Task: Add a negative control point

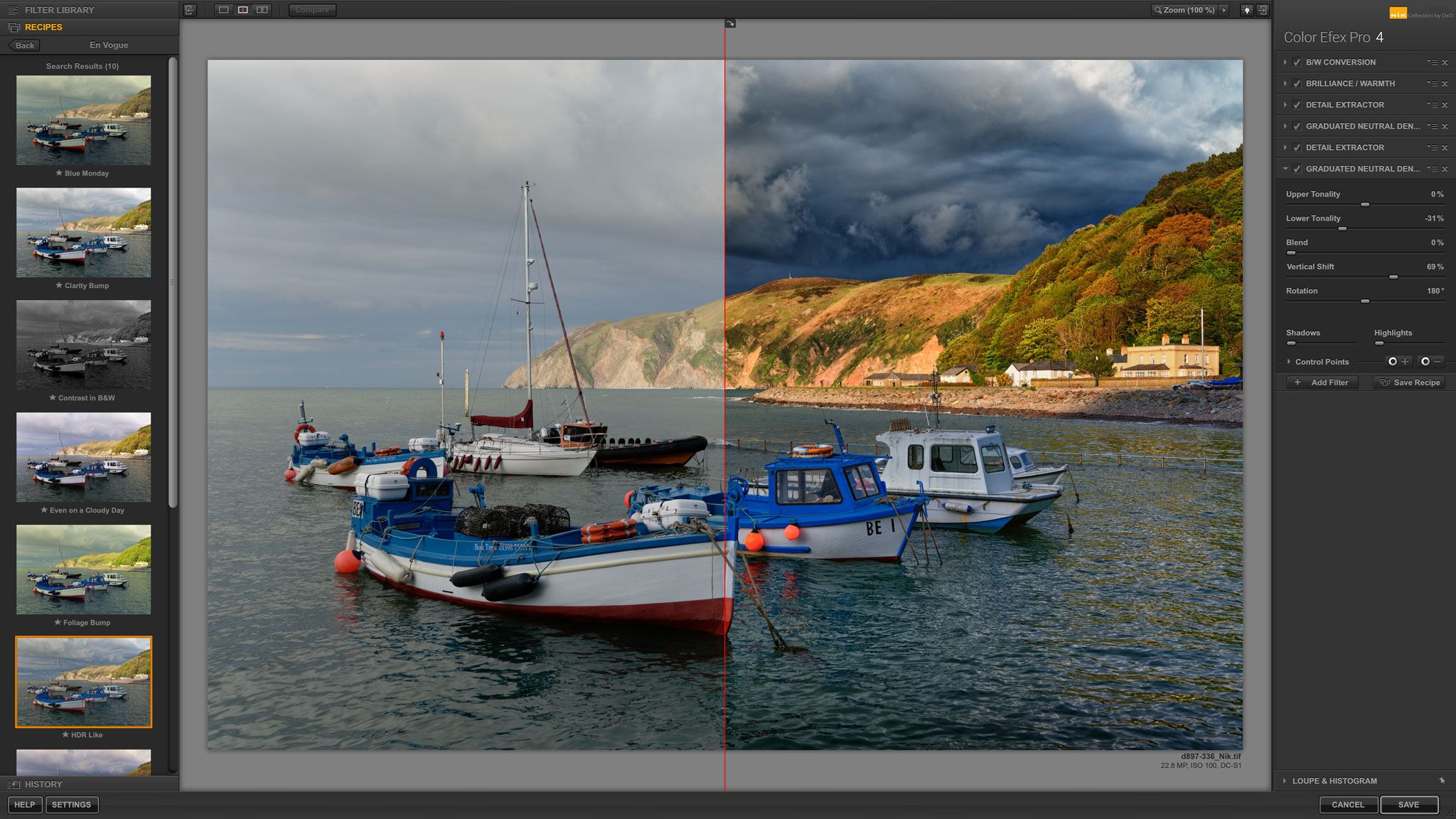Action: point(1431,362)
